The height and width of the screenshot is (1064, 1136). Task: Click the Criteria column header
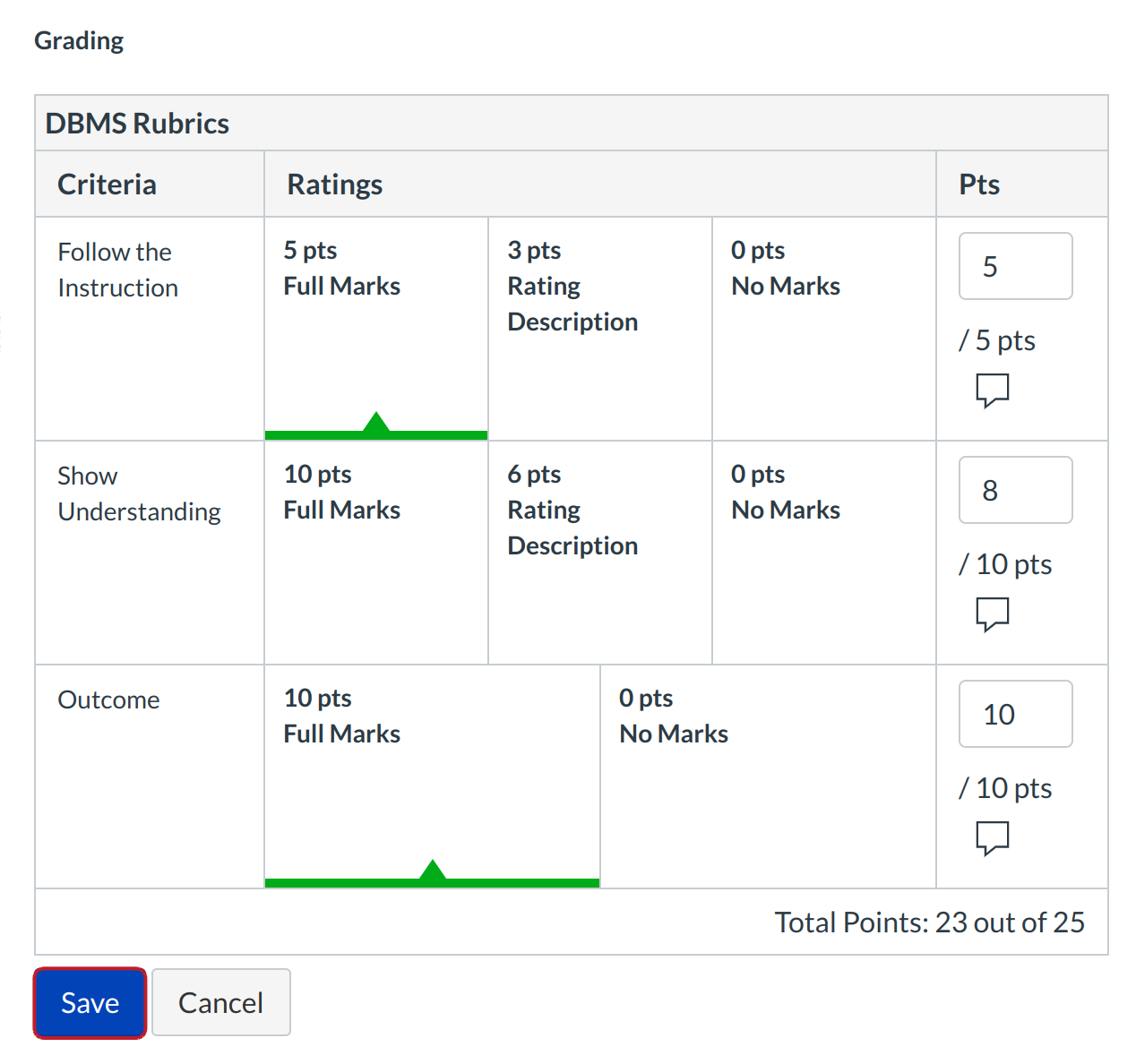pos(107,184)
